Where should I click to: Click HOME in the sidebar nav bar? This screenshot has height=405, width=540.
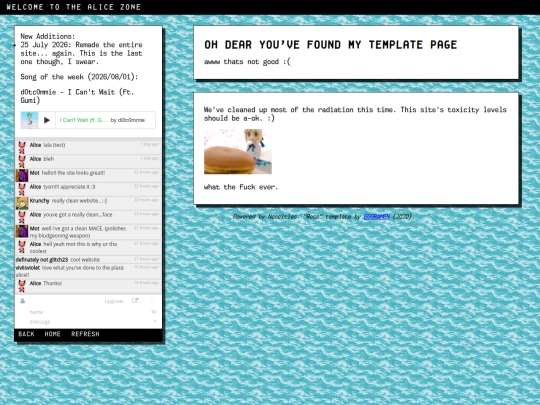(52, 334)
